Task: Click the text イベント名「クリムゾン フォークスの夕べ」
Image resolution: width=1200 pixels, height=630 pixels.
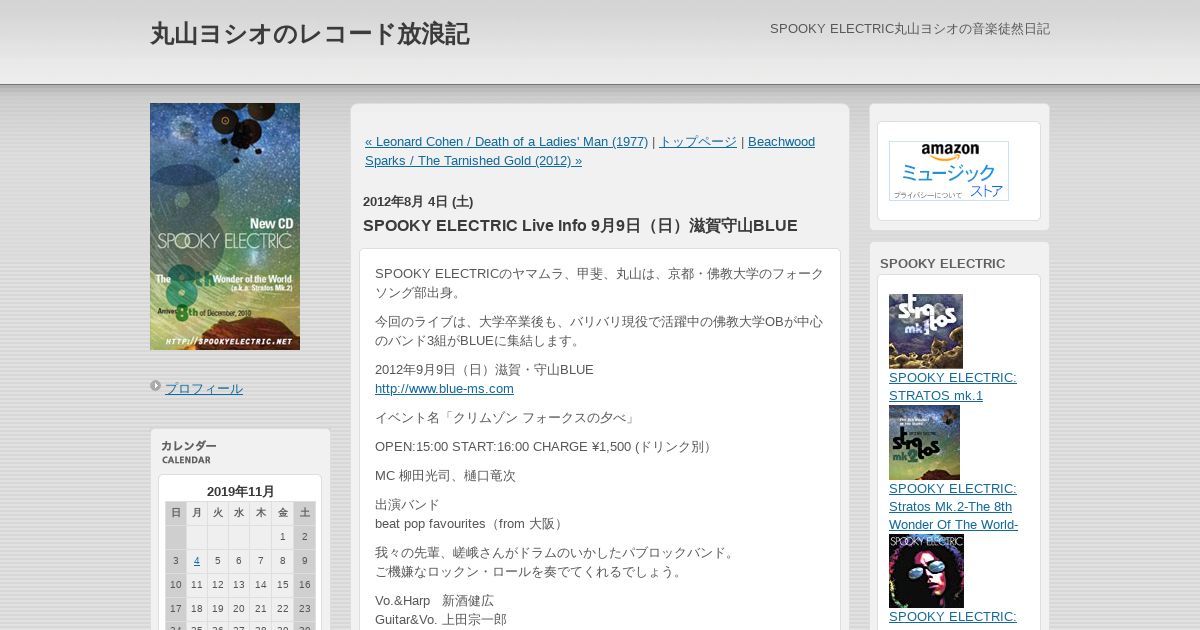Action: coord(506,418)
